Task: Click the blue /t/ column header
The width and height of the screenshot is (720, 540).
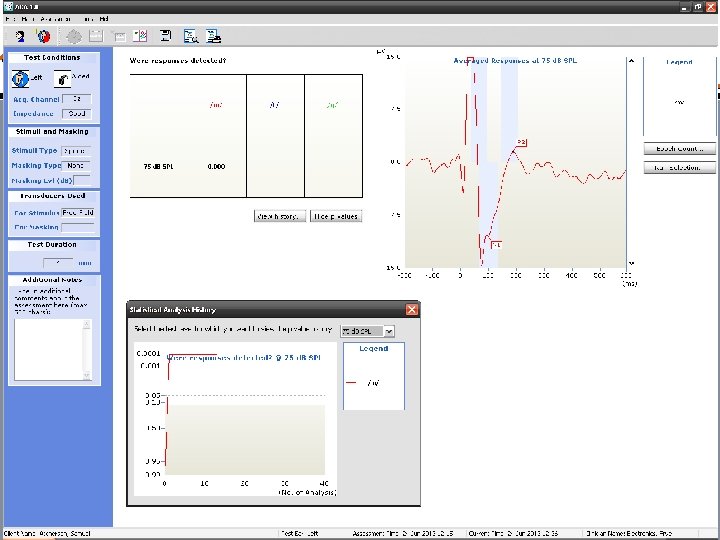Action: pyautogui.click(x=274, y=105)
